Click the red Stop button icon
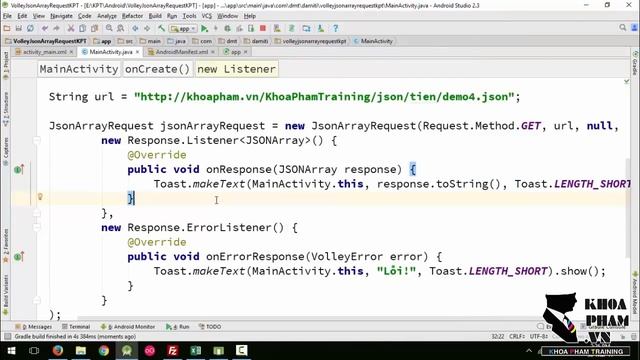Screen dimensions: 640x360 (x=263, y=29)
